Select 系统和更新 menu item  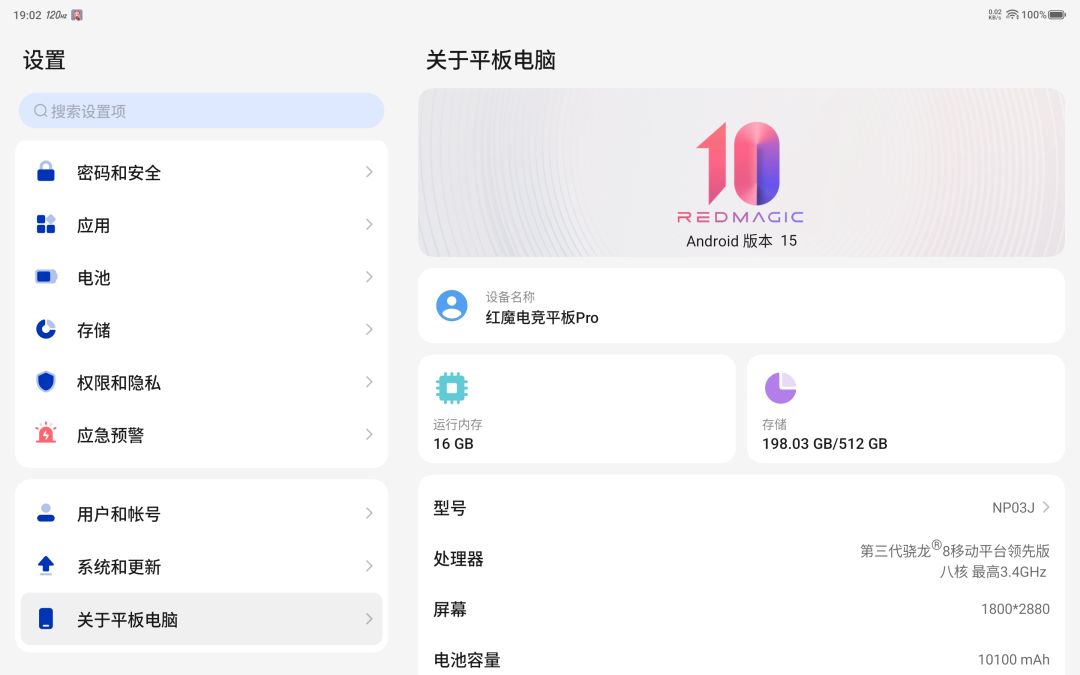[x=201, y=566]
